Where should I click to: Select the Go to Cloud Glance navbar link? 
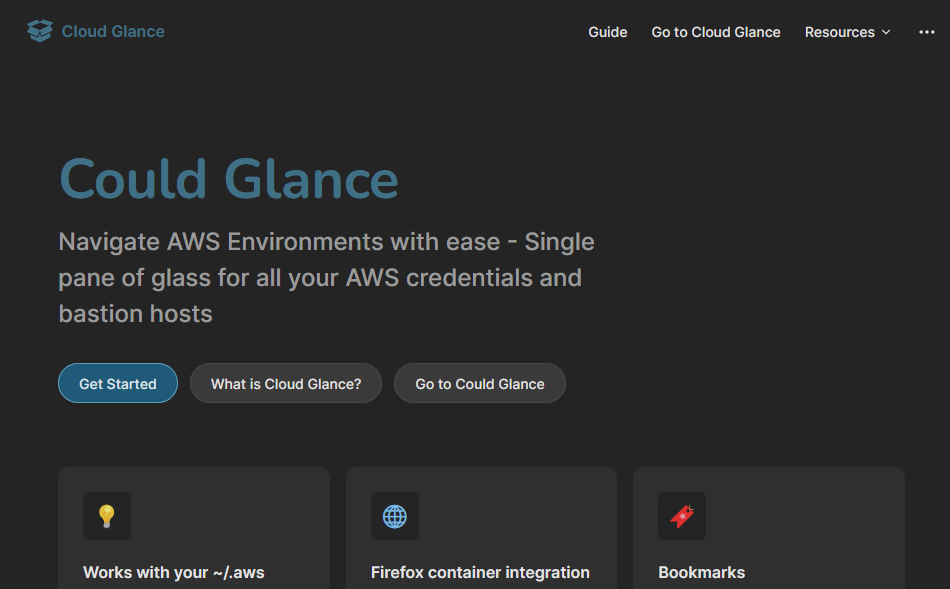click(x=715, y=32)
